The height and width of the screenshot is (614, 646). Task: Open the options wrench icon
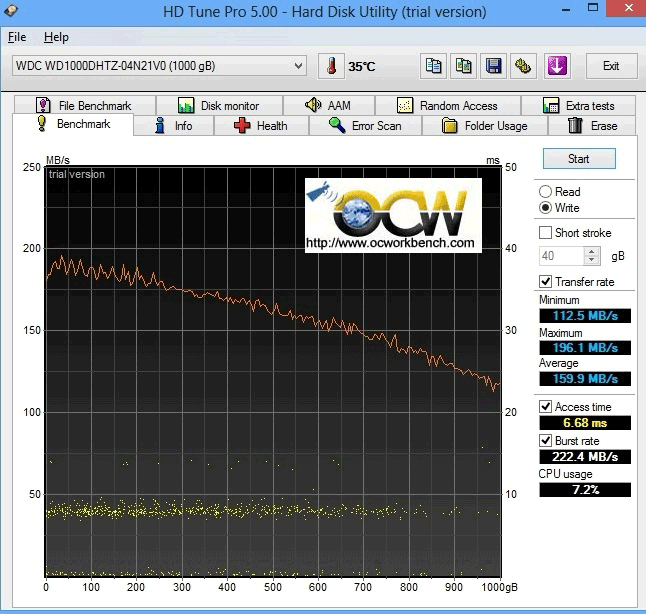coord(523,66)
